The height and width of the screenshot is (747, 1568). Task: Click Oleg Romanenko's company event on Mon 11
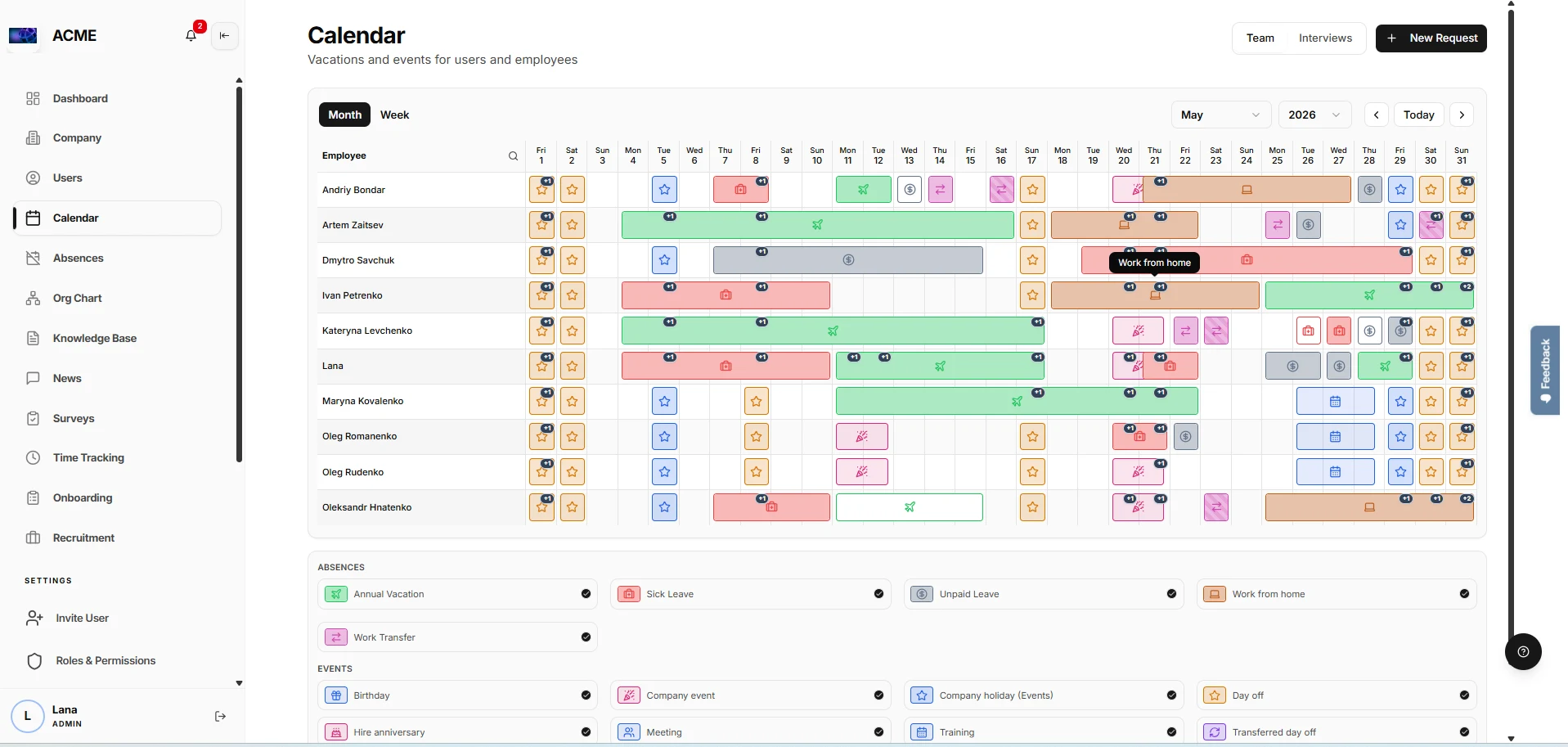(862, 437)
